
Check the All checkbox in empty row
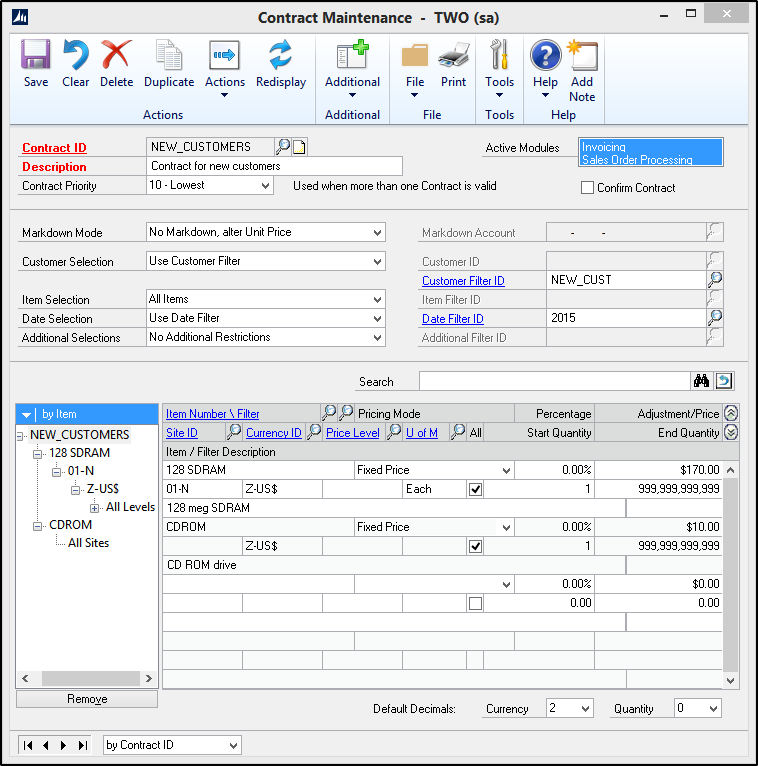pyautogui.click(x=475, y=603)
